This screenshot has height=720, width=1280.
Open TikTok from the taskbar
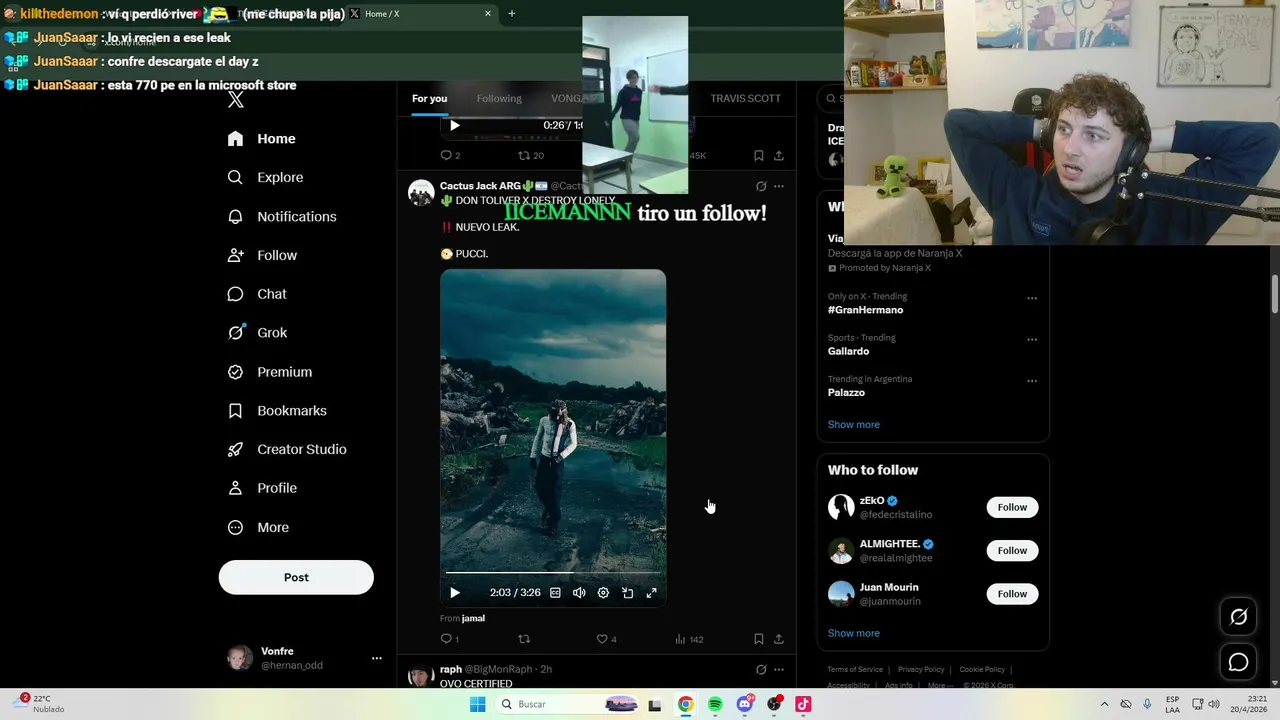pos(803,704)
